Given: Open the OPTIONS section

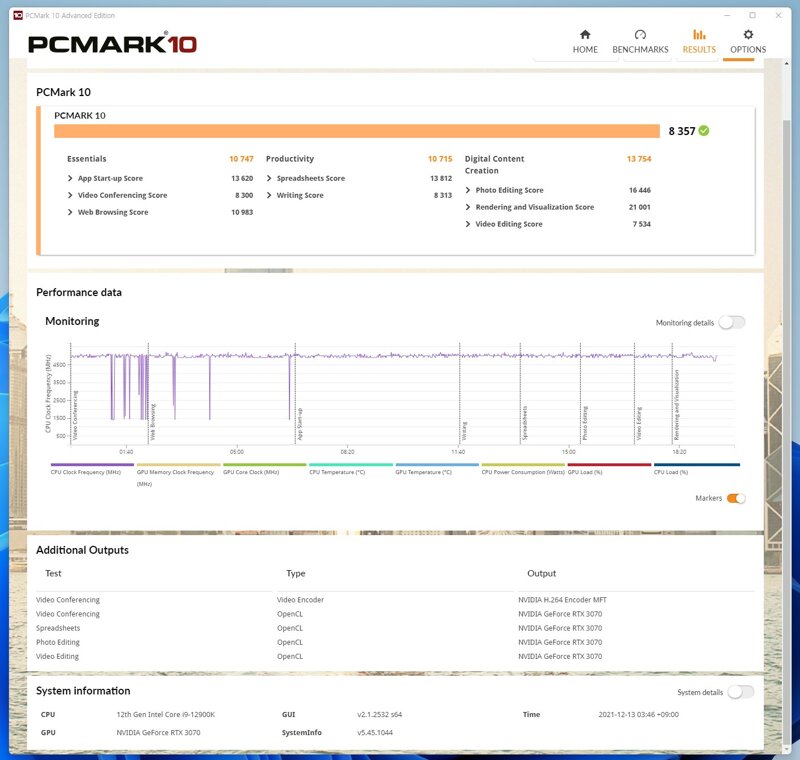Looking at the screenshot, I should pyautogui.click(x=748, y=42).
